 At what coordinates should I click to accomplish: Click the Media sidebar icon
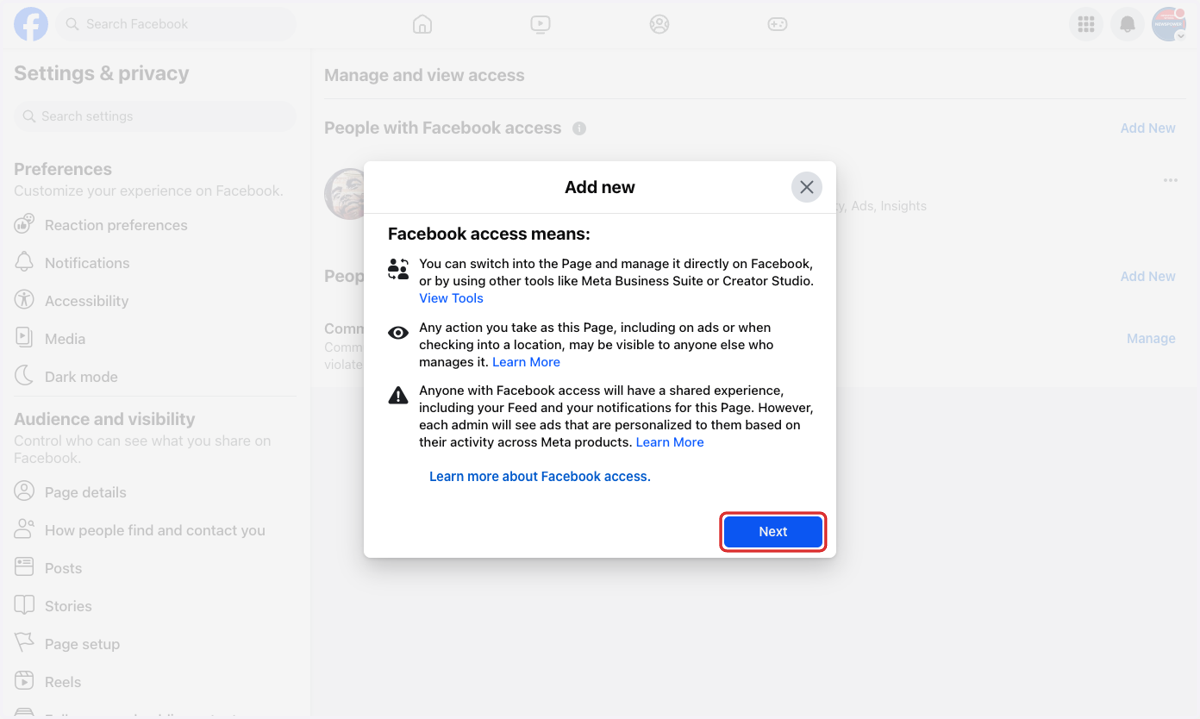[24, 338]
